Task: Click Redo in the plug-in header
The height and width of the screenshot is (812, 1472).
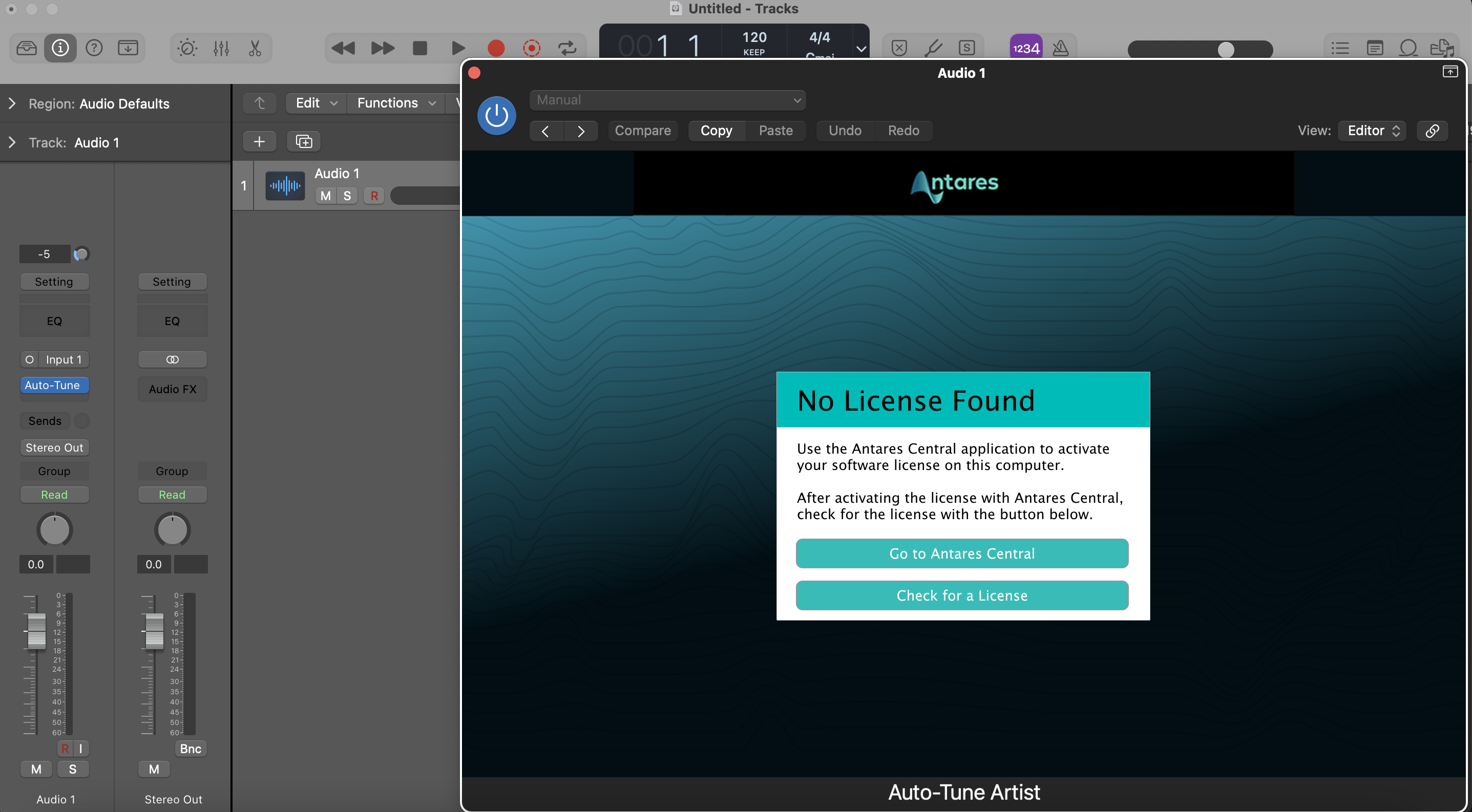Action: [x=903, y=131]
